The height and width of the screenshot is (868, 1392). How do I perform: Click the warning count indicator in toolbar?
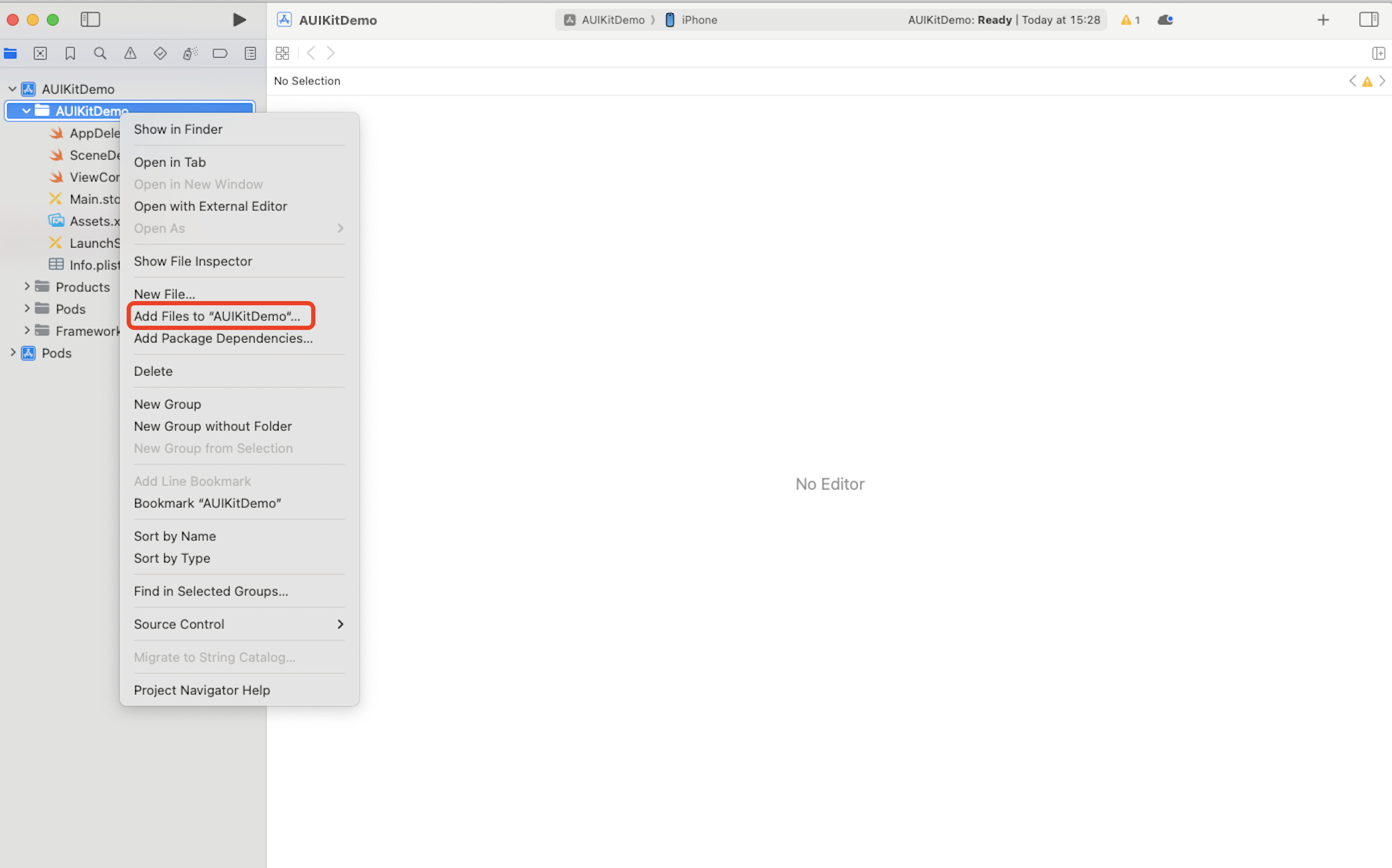pyautogui.click(x=1130, y=20)
